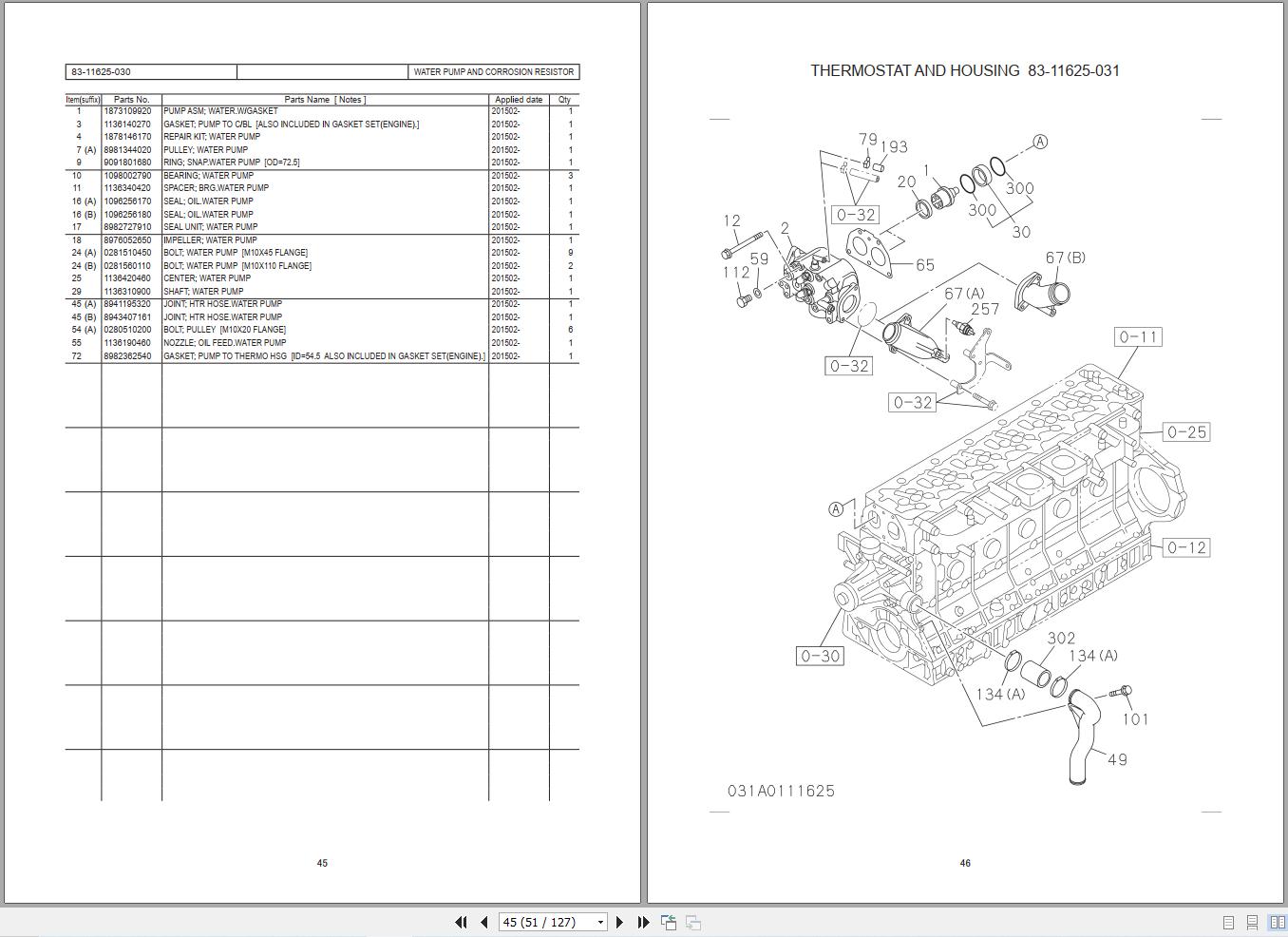
Task: Click page number 45 at page bottom
Action: click(322, 863)
